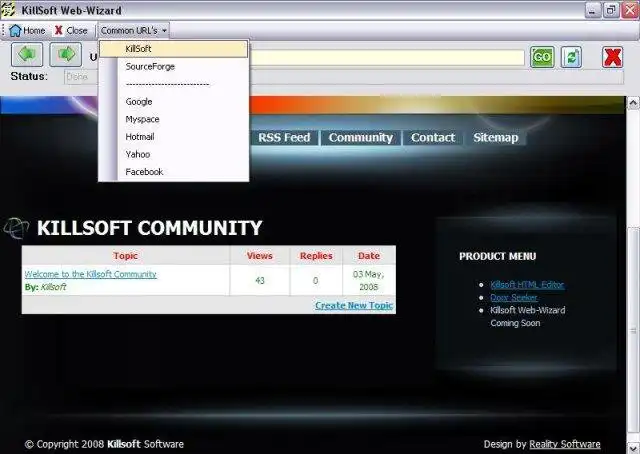This screenshot has height=454, width=640.
Task: Open the Killsoft HTML Editor link
Action: pos(527,285)
